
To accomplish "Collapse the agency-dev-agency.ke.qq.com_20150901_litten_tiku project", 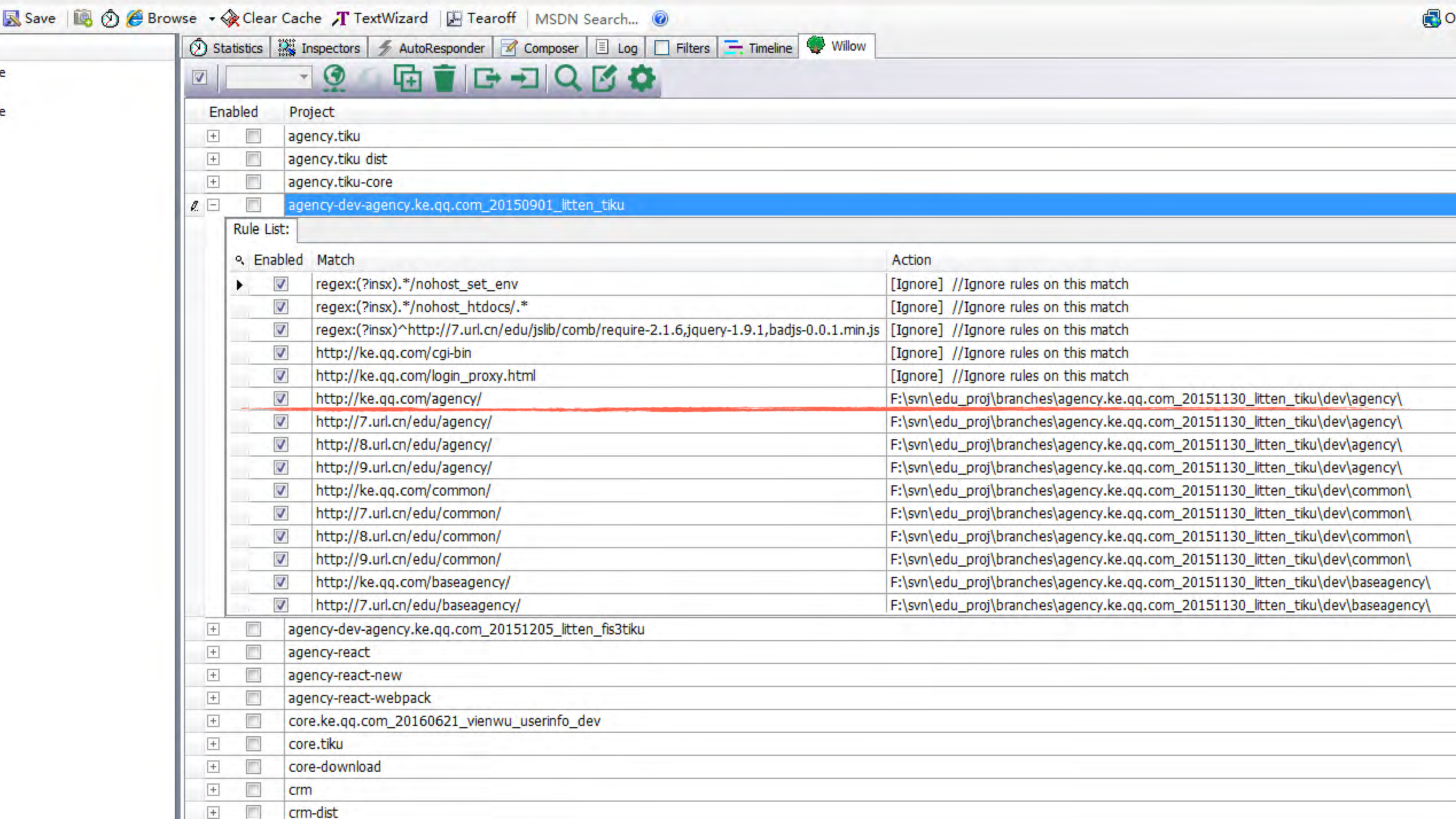I will pos(213,205).
